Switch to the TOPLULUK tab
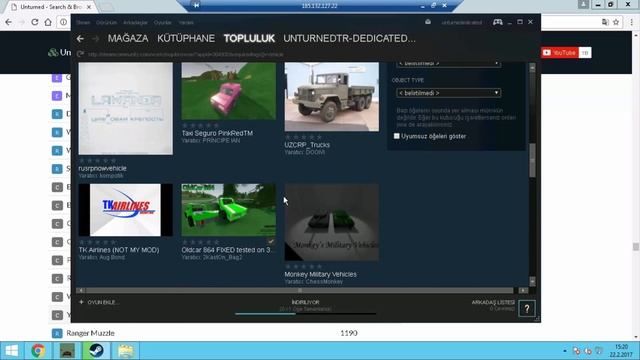640x360 pixels. click(249, 38)
